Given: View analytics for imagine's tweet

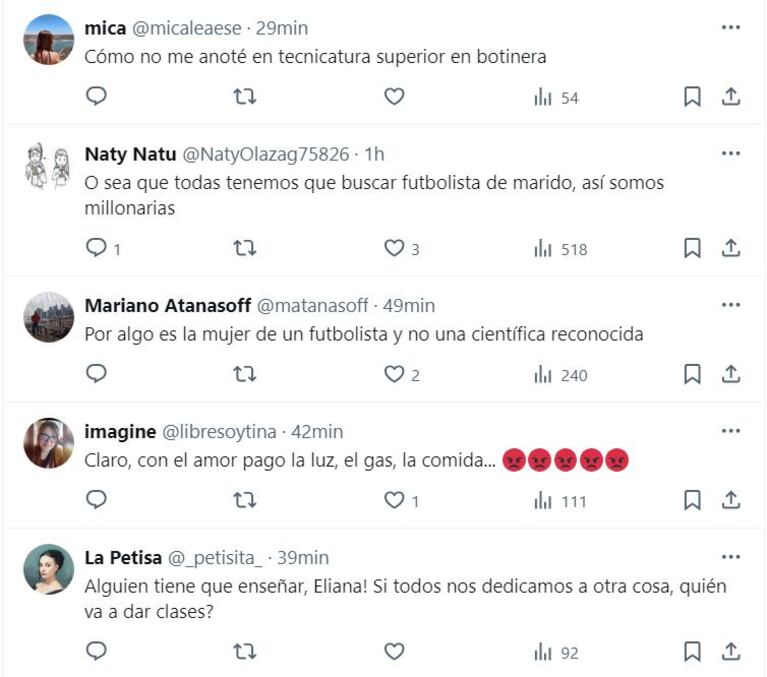Looking at the screenshot, I should pos(560,501).
